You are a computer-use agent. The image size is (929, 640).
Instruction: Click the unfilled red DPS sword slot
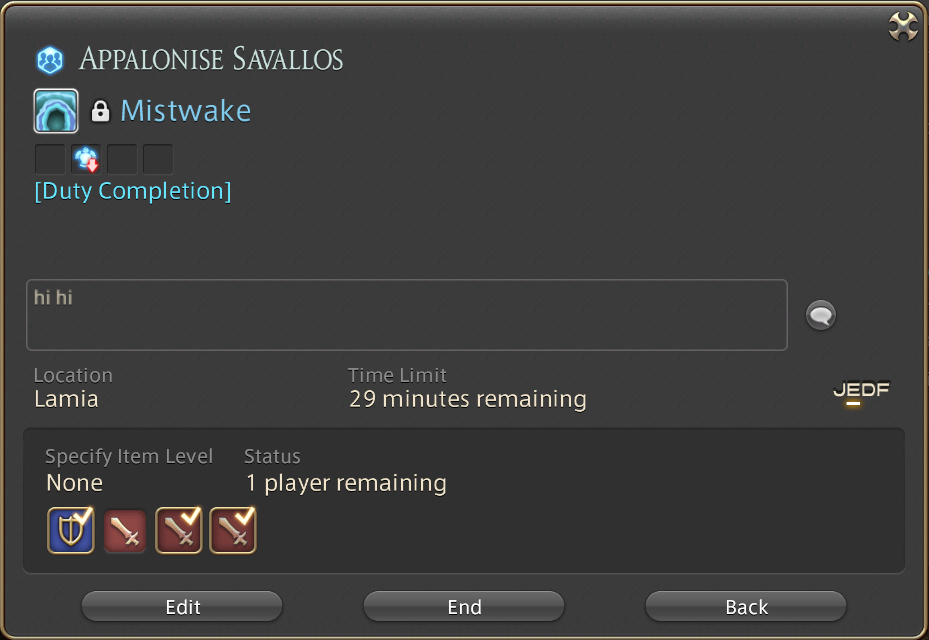tap(125, 531)
